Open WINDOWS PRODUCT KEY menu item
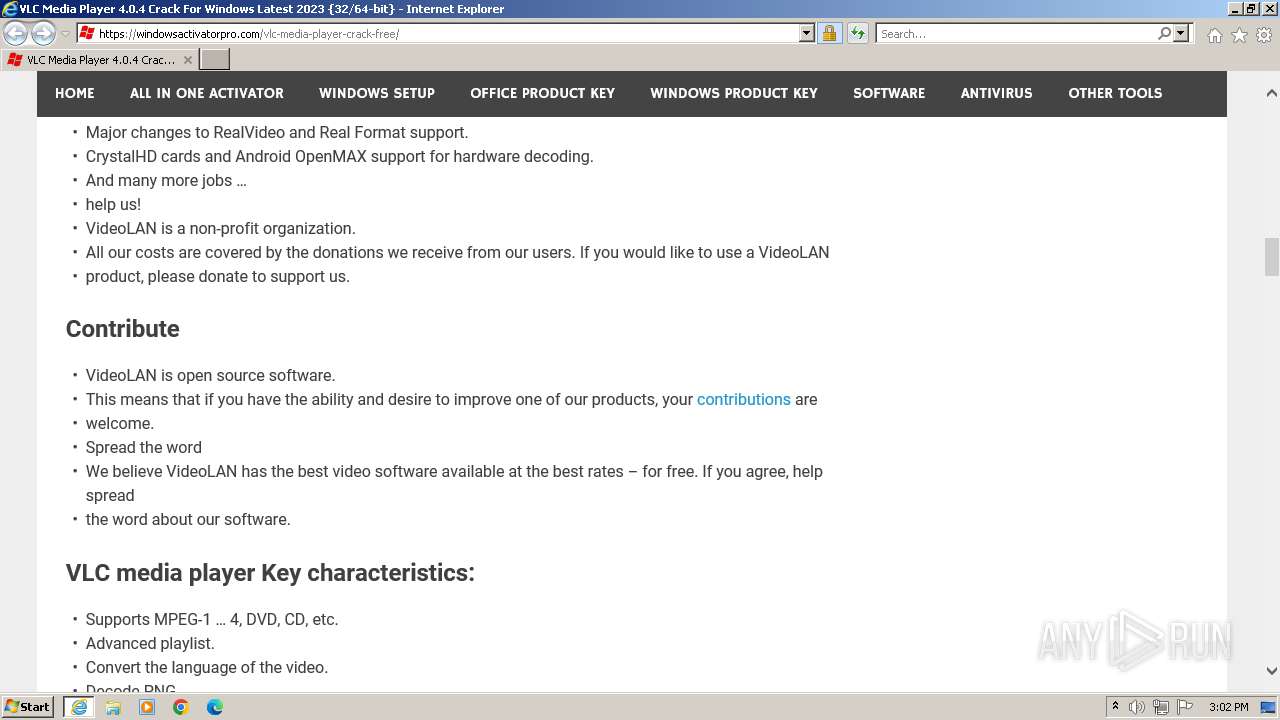Viewport: 1280px width, 720px height. point(734,93)
